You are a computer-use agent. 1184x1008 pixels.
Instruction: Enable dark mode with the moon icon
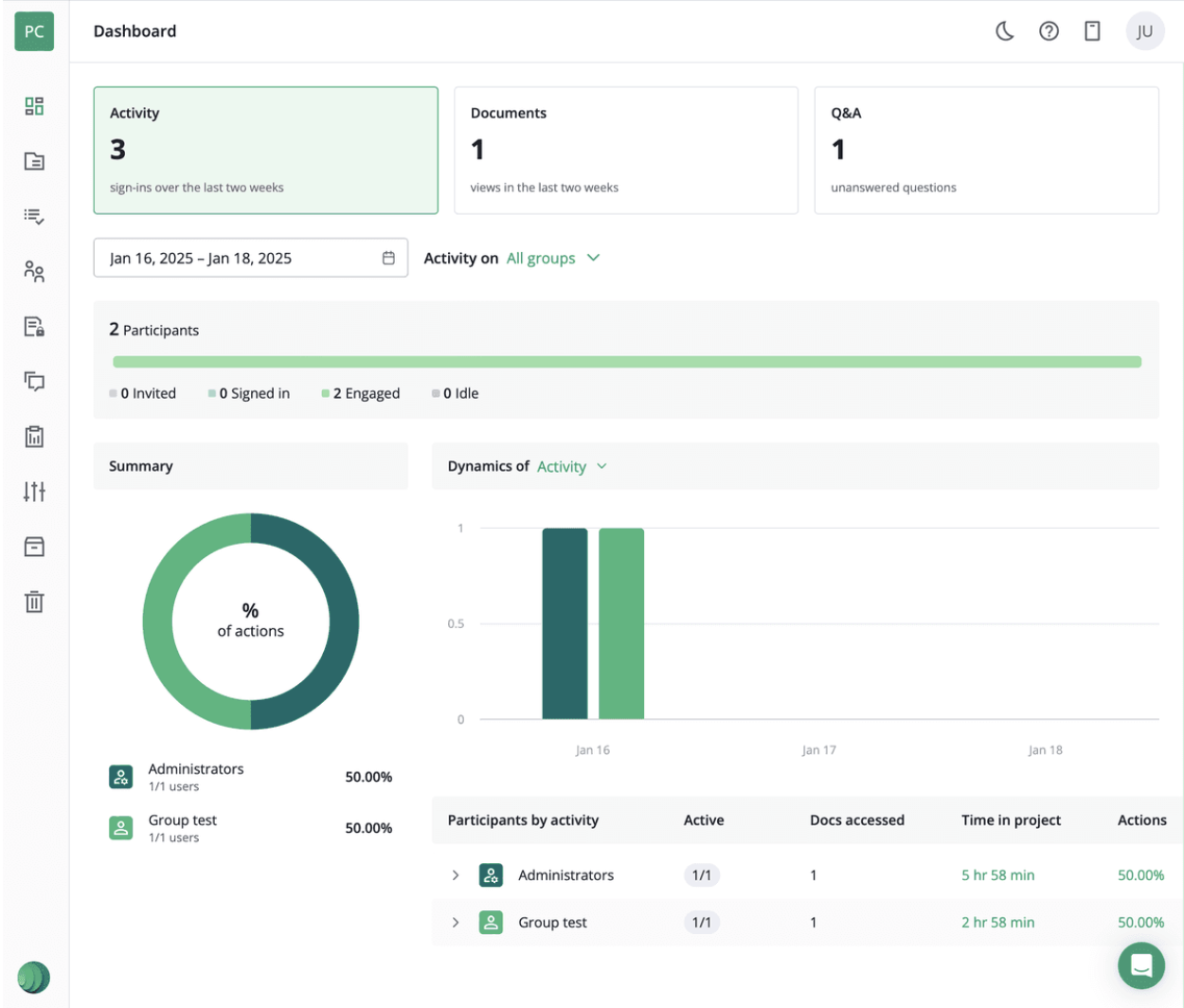coord(1003,30)
